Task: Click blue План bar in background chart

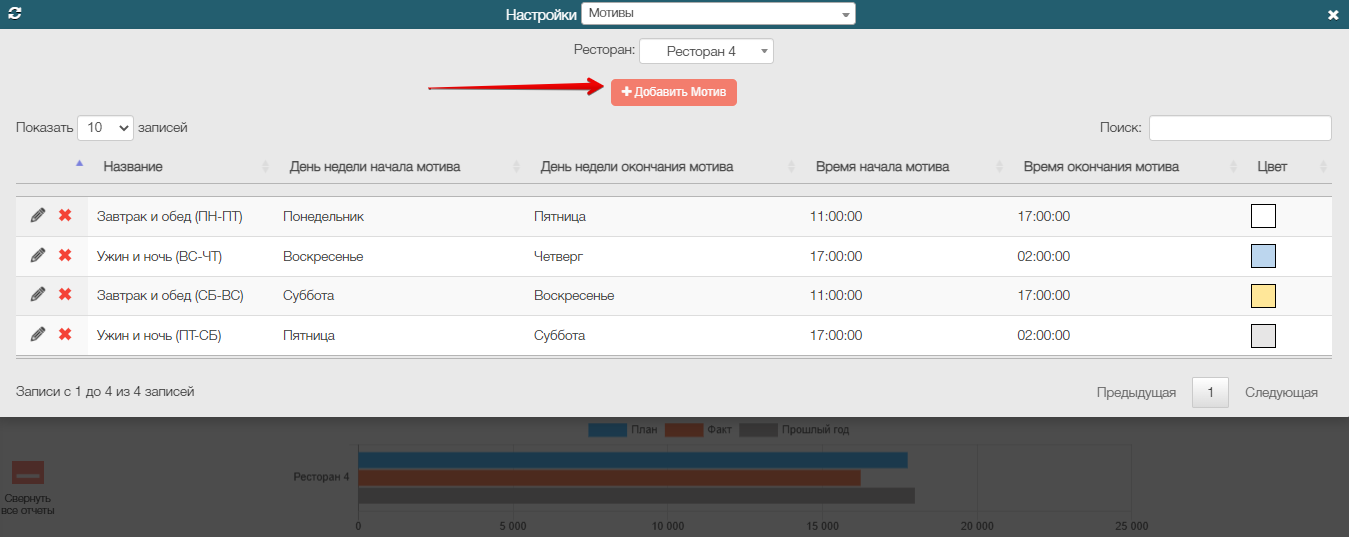Action: point(633,460)
